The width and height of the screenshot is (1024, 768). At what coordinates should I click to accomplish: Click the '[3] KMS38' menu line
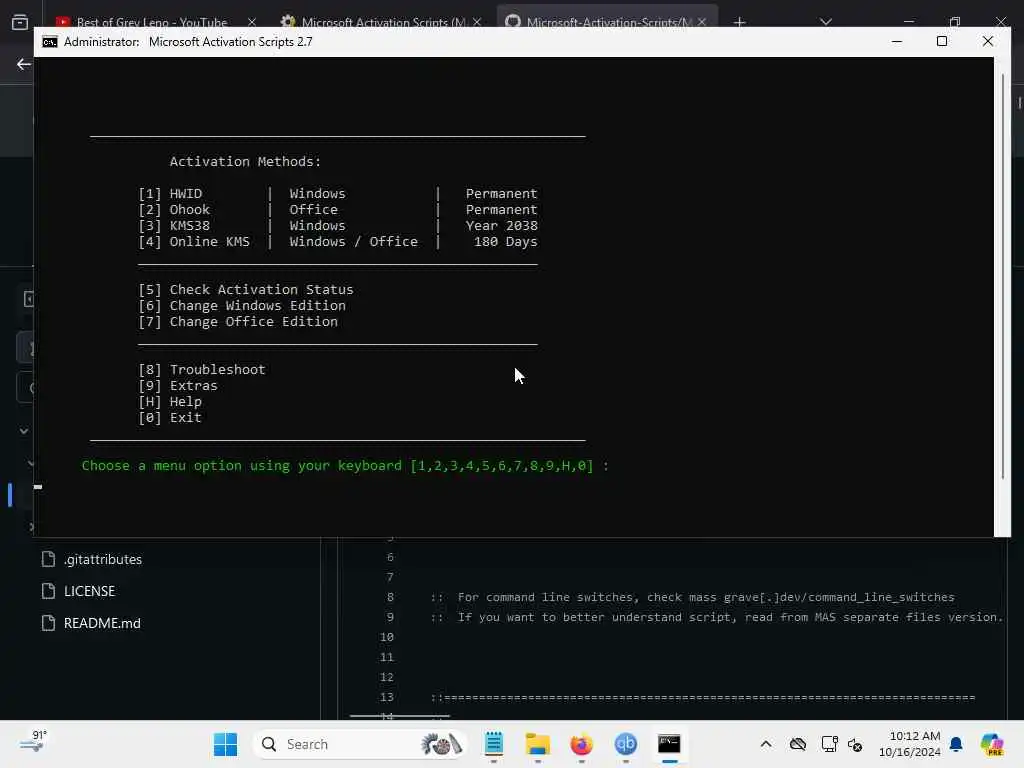(338, 225)
